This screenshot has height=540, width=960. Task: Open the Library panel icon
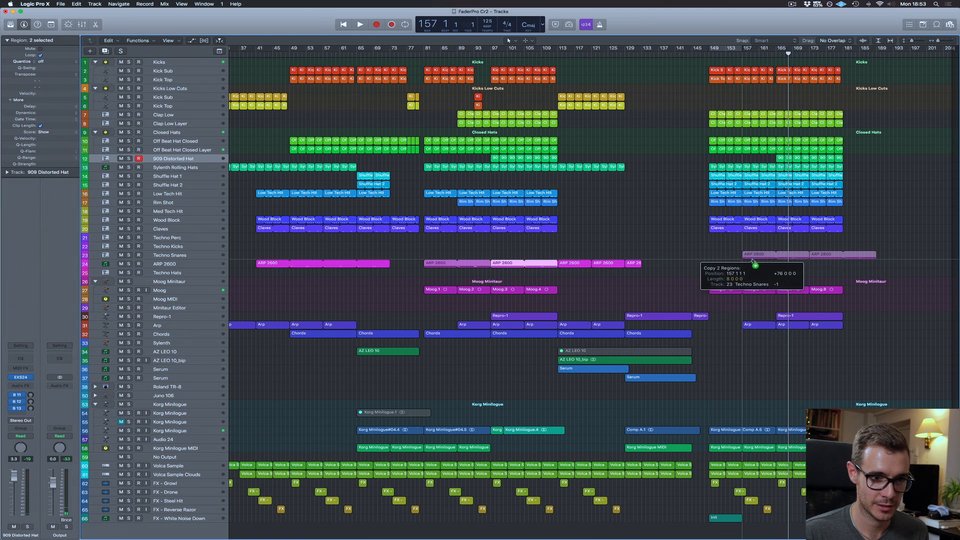[x=10, y=24]
